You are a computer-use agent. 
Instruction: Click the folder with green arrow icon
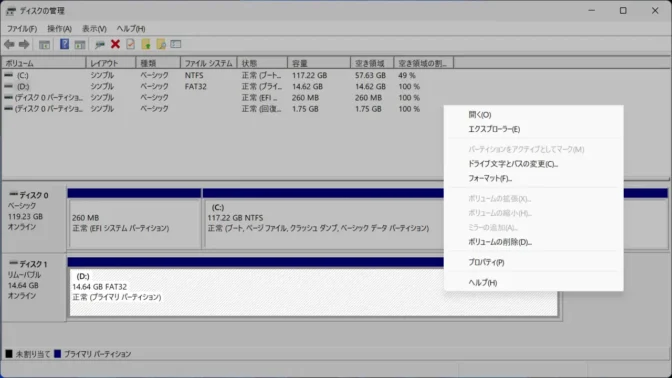pyautogui.click(x=146, y=44)
